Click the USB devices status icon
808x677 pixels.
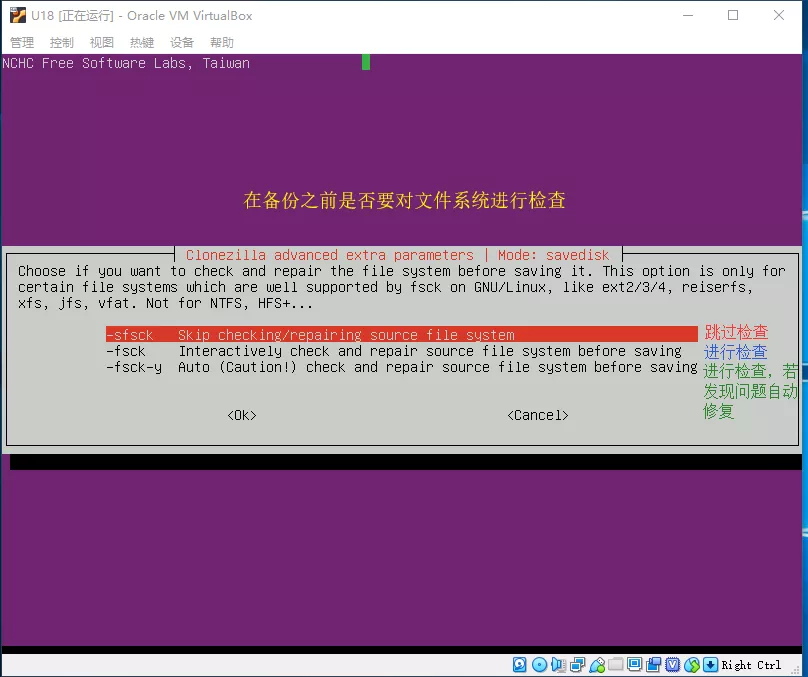597,665
